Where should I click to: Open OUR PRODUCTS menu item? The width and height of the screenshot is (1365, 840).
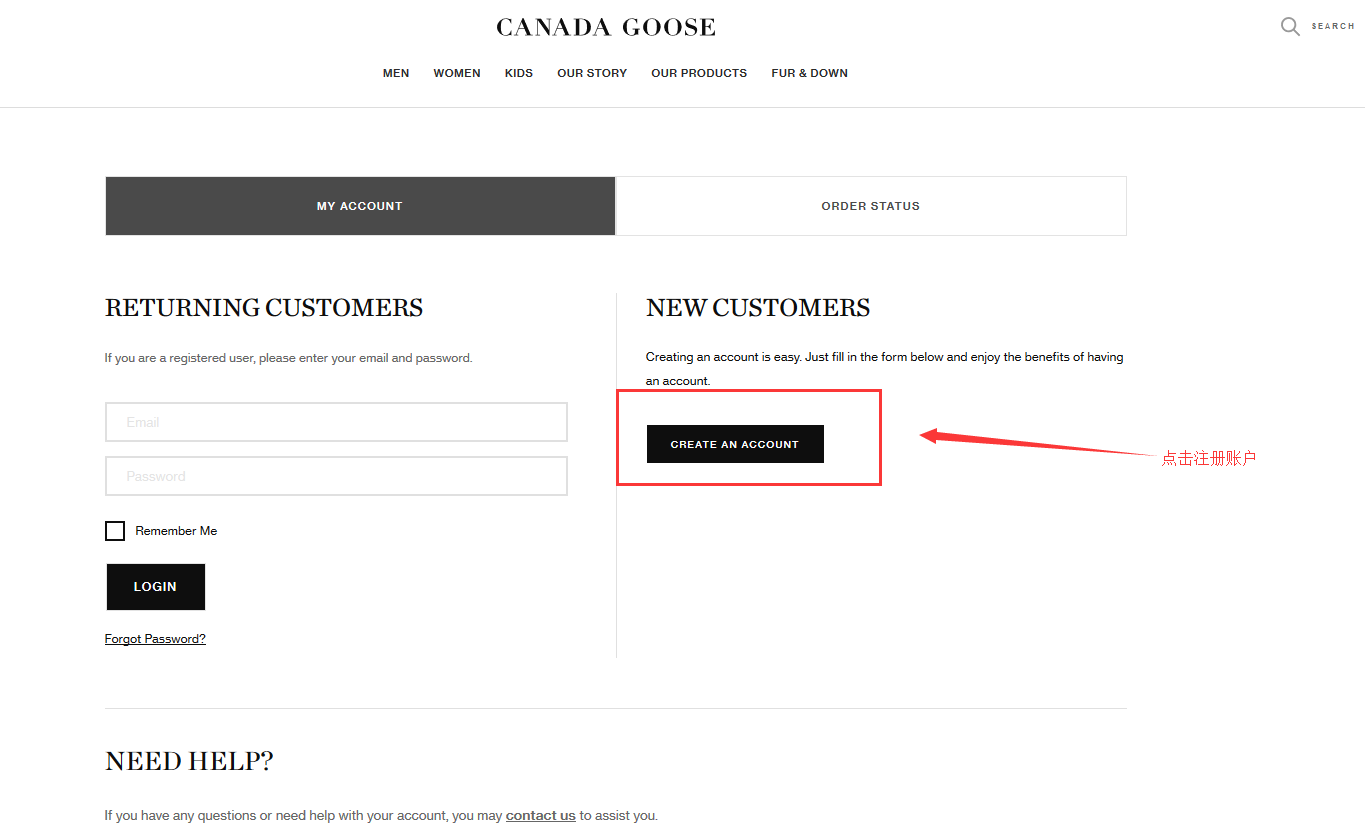[x=699, y=73]
